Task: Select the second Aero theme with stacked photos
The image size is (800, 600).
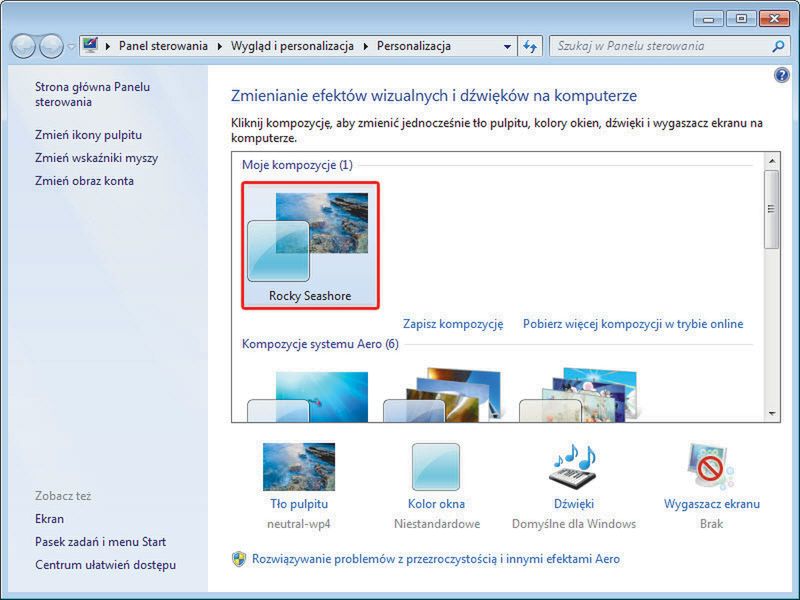Action: [x=443, y=395]
